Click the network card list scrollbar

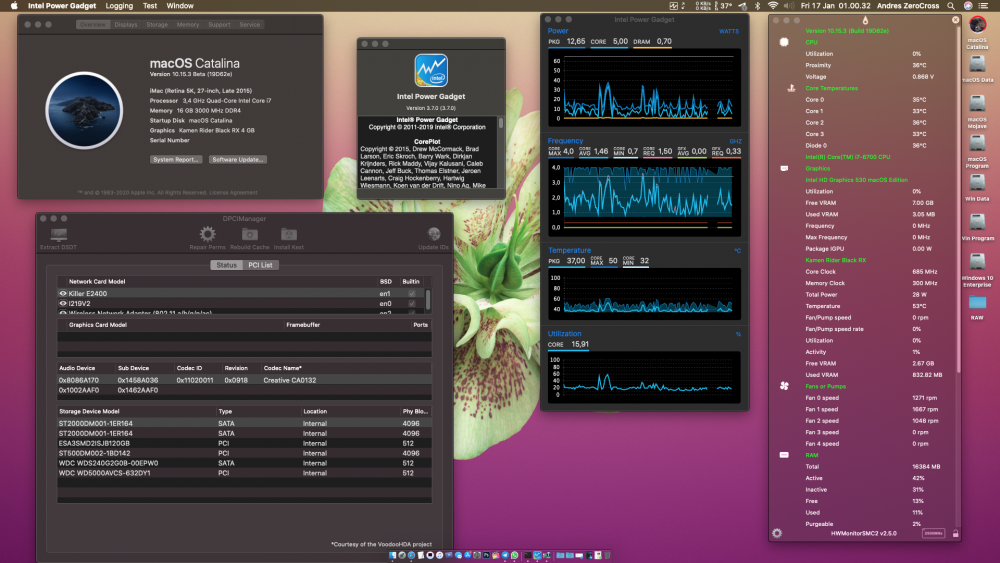[x=428, y=299]
